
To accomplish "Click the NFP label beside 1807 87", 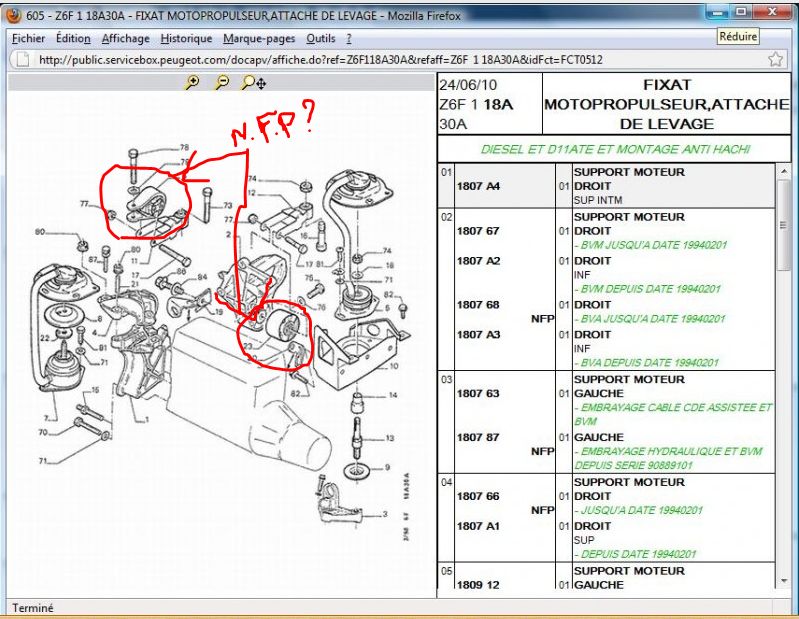I will pos(542,452).
